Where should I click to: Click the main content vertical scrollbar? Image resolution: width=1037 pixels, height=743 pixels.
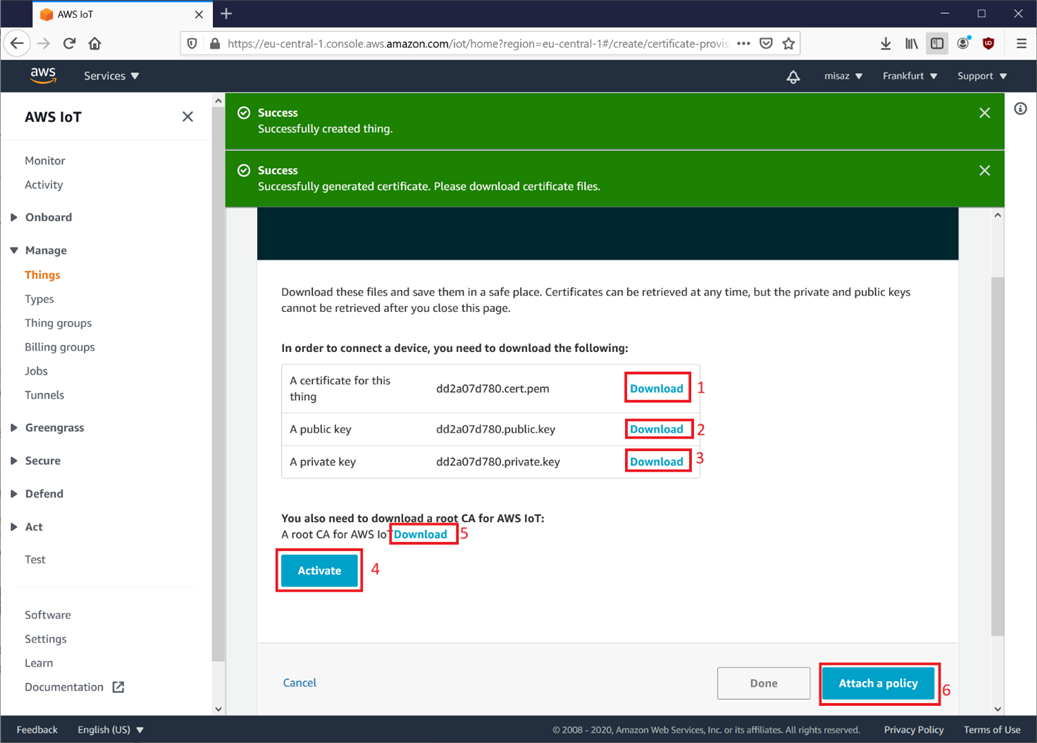(x=997, y=457)
